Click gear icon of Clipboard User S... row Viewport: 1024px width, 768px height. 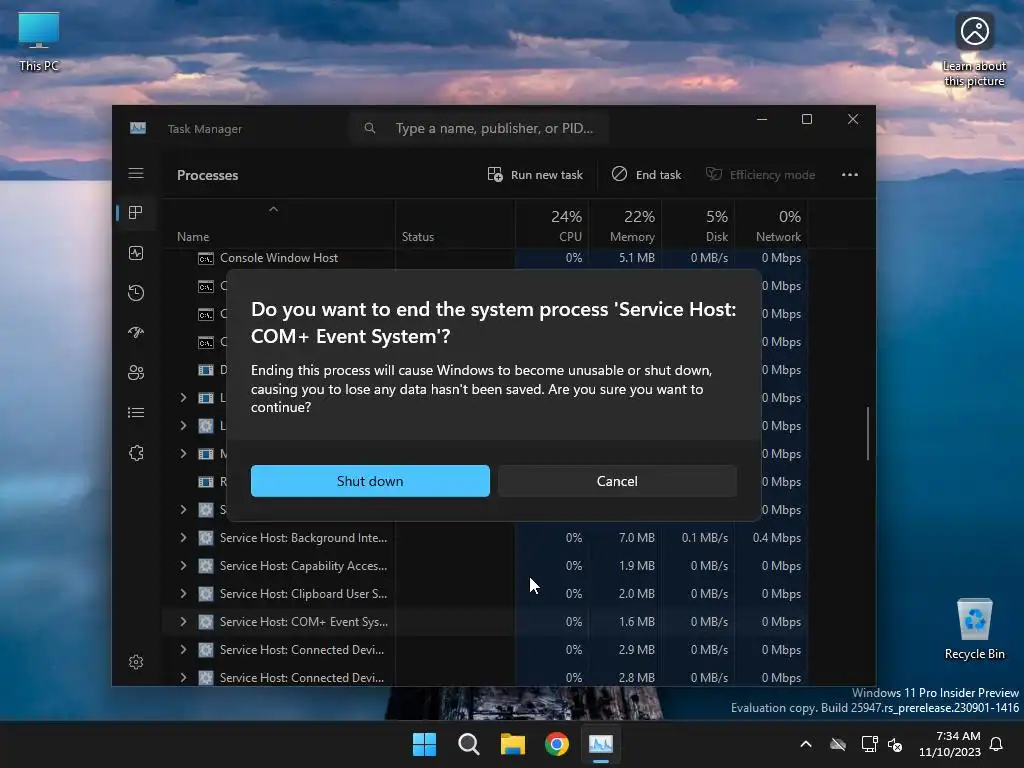coord(206,594)
